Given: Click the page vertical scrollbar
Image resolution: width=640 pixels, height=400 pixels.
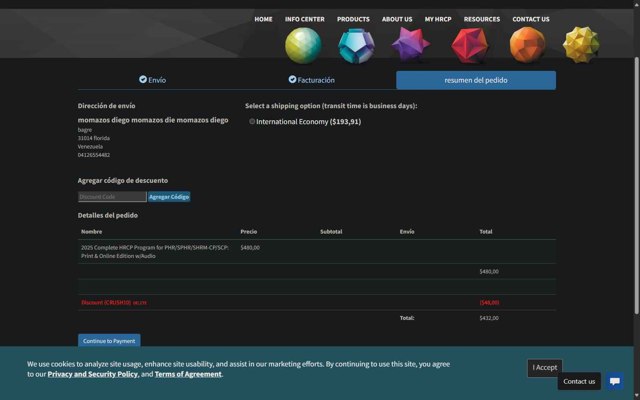Looking at the screenshot, I should coord(636,186).
